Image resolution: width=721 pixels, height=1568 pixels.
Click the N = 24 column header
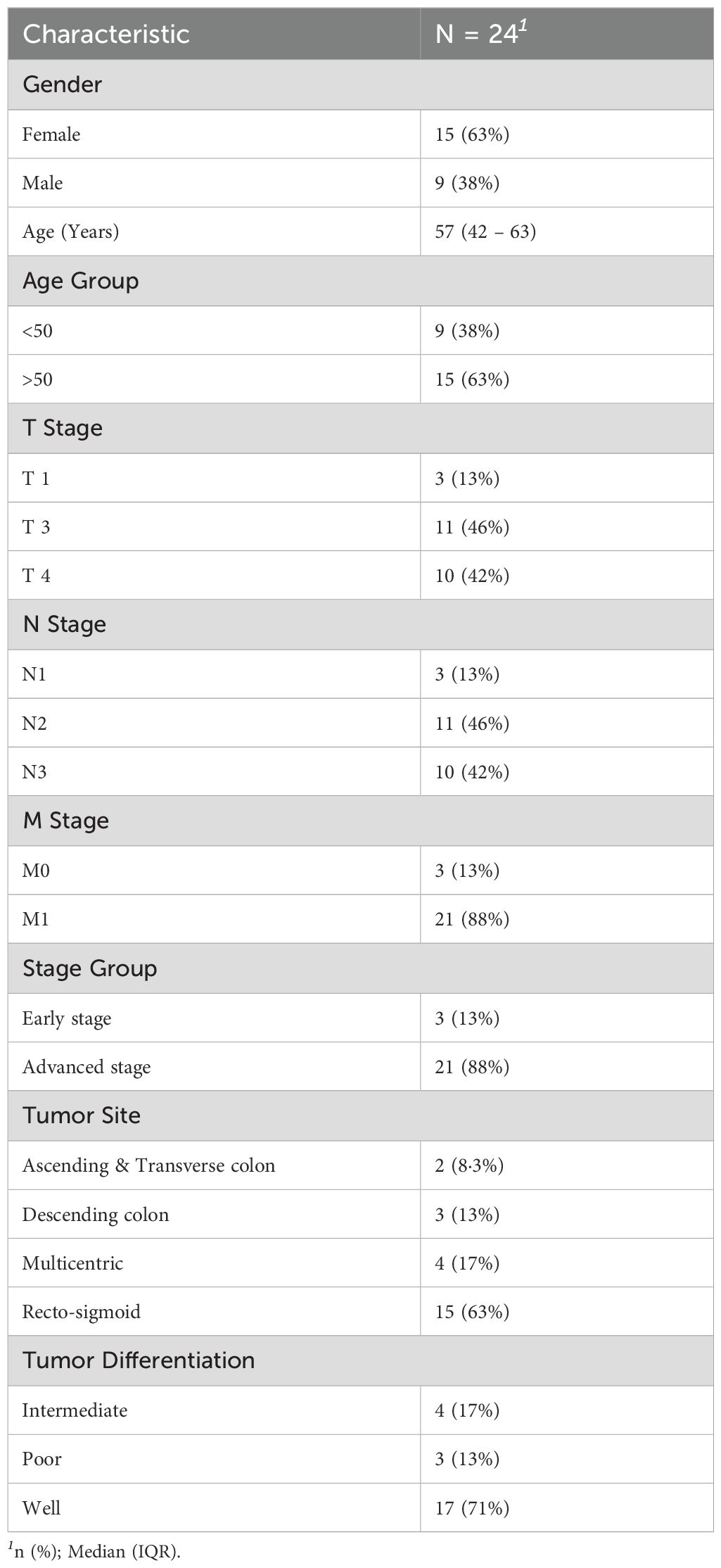481,34
